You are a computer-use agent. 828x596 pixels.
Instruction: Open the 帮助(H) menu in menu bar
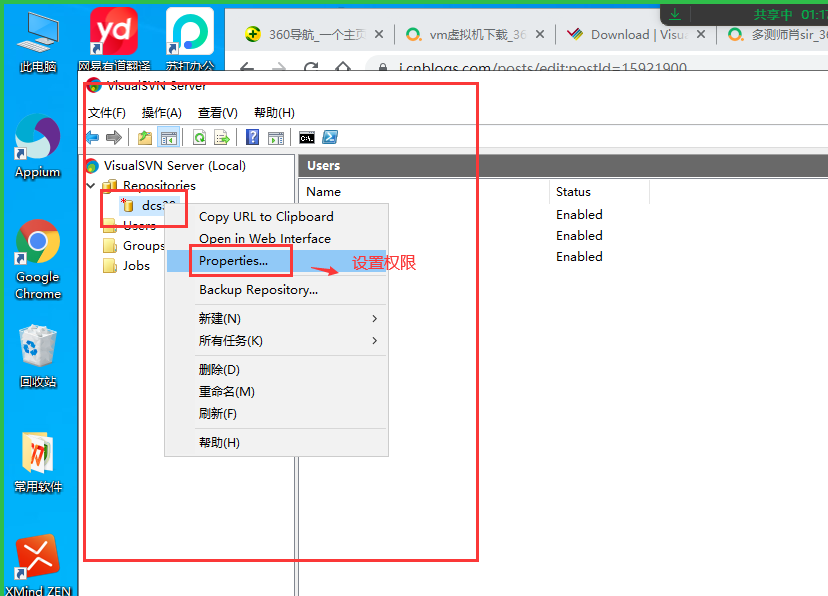pos(274,112)
